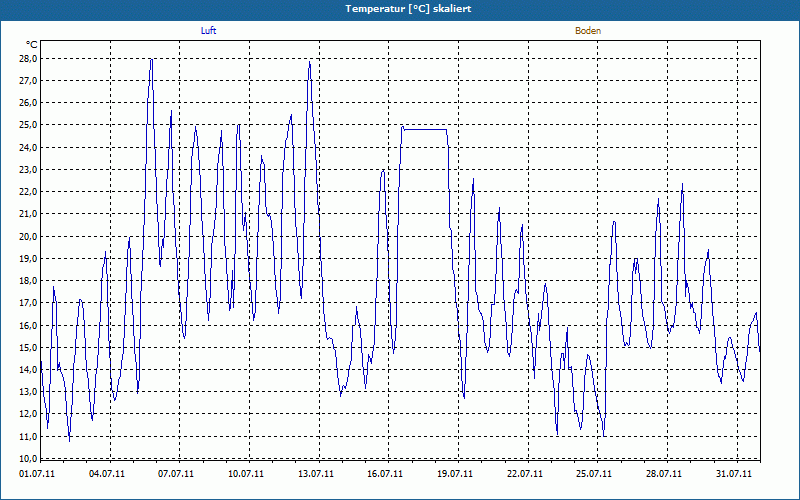The image size is (800, 500).
Task: Click the 13.07.11 date label
Action: coord(316,473)
